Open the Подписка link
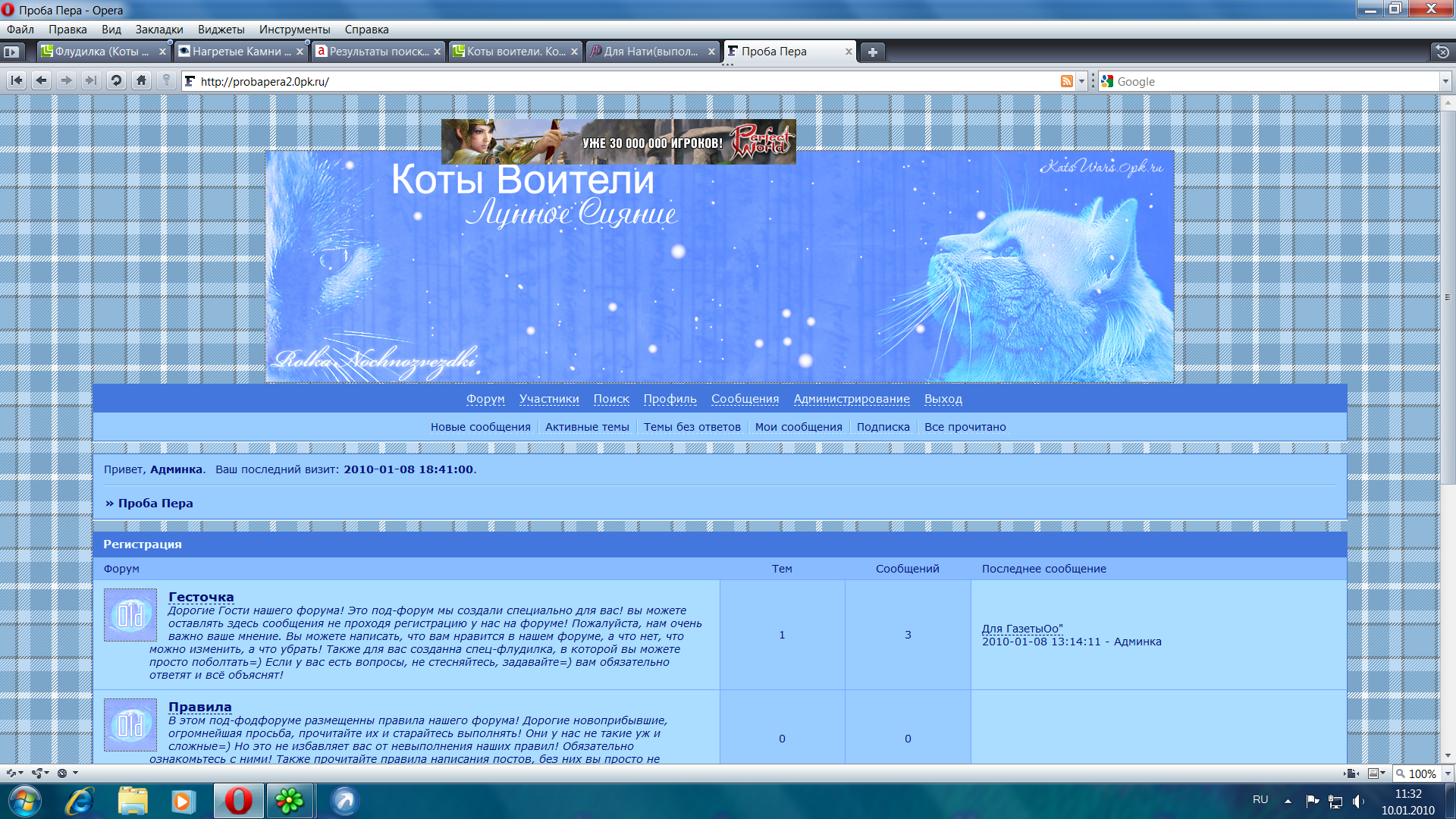Viewport: 1456px width, 819px height. click(883, 427)
